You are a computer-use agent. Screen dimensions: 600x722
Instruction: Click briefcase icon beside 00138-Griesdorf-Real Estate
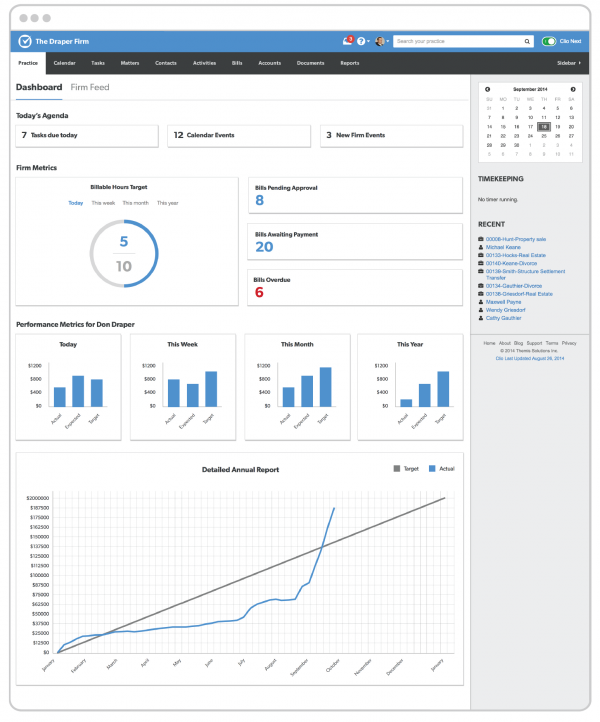[481, 294]
